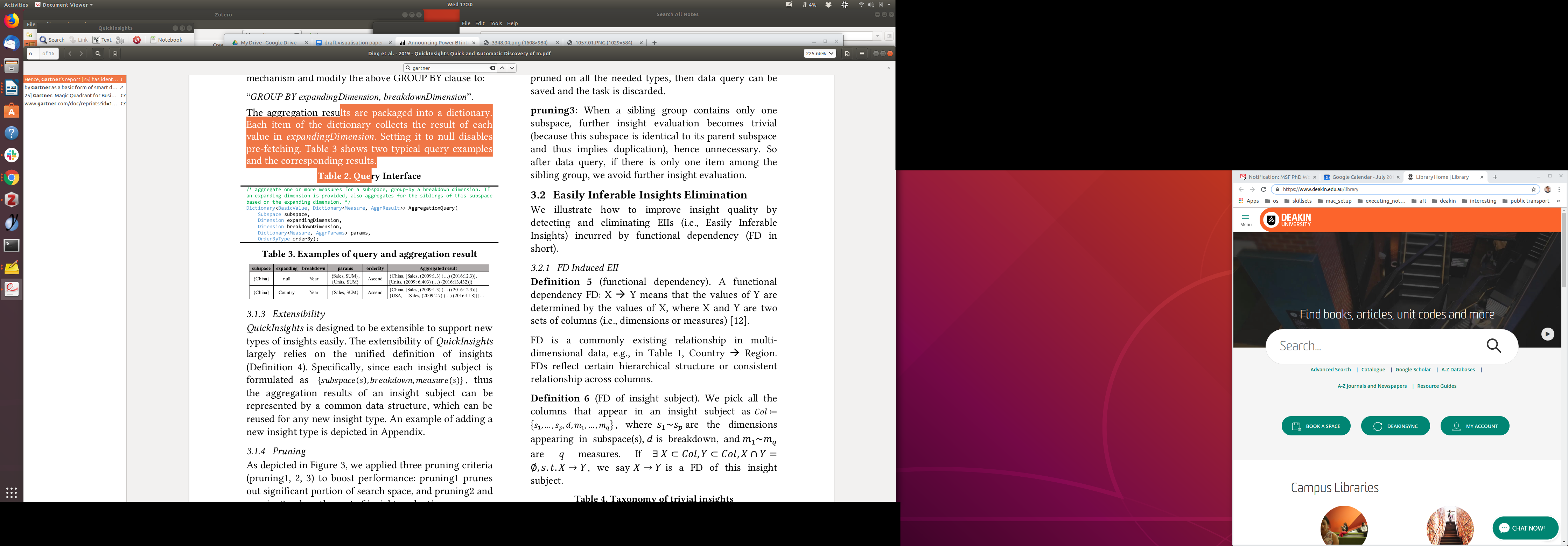
Task: Jump to previous 'gartner' search match
Action: click(502, 68)
